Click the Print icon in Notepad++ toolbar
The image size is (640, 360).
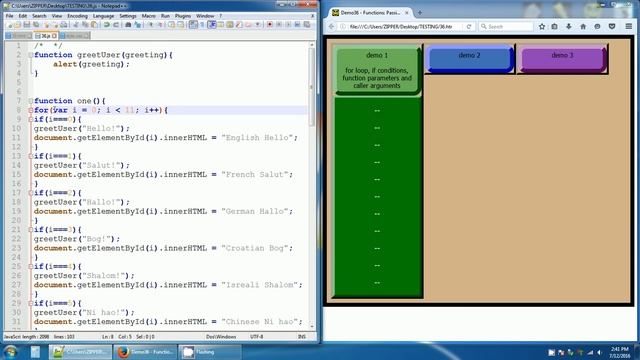point(64,25)
